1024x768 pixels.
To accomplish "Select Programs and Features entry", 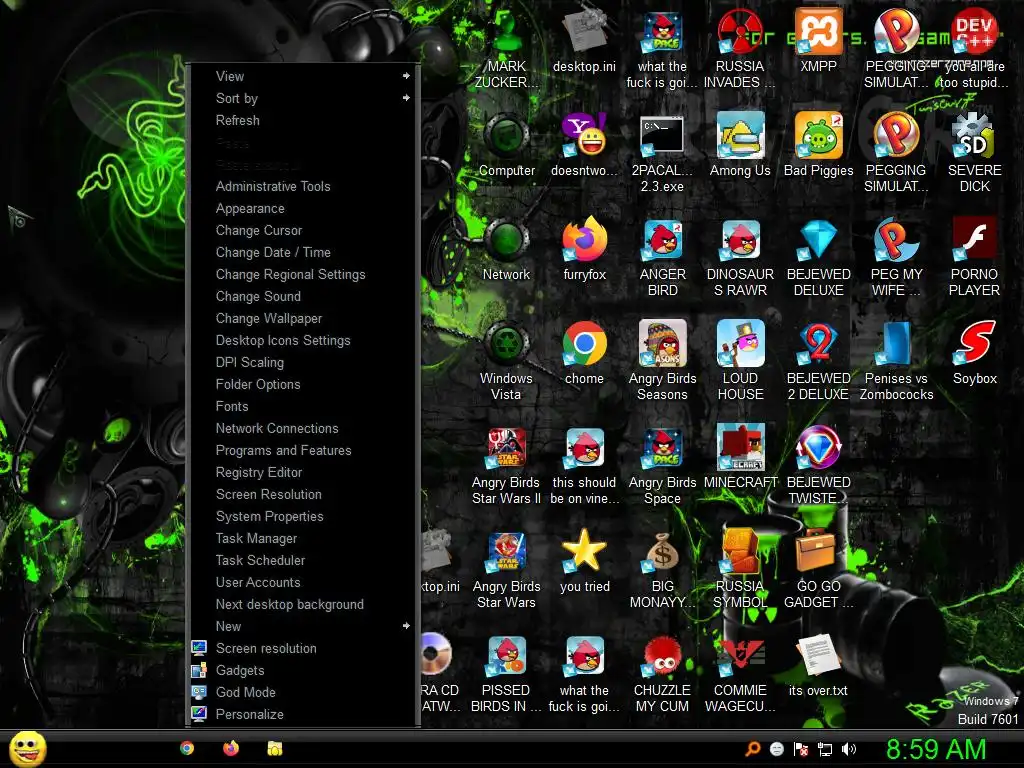I will pos(303,450).
